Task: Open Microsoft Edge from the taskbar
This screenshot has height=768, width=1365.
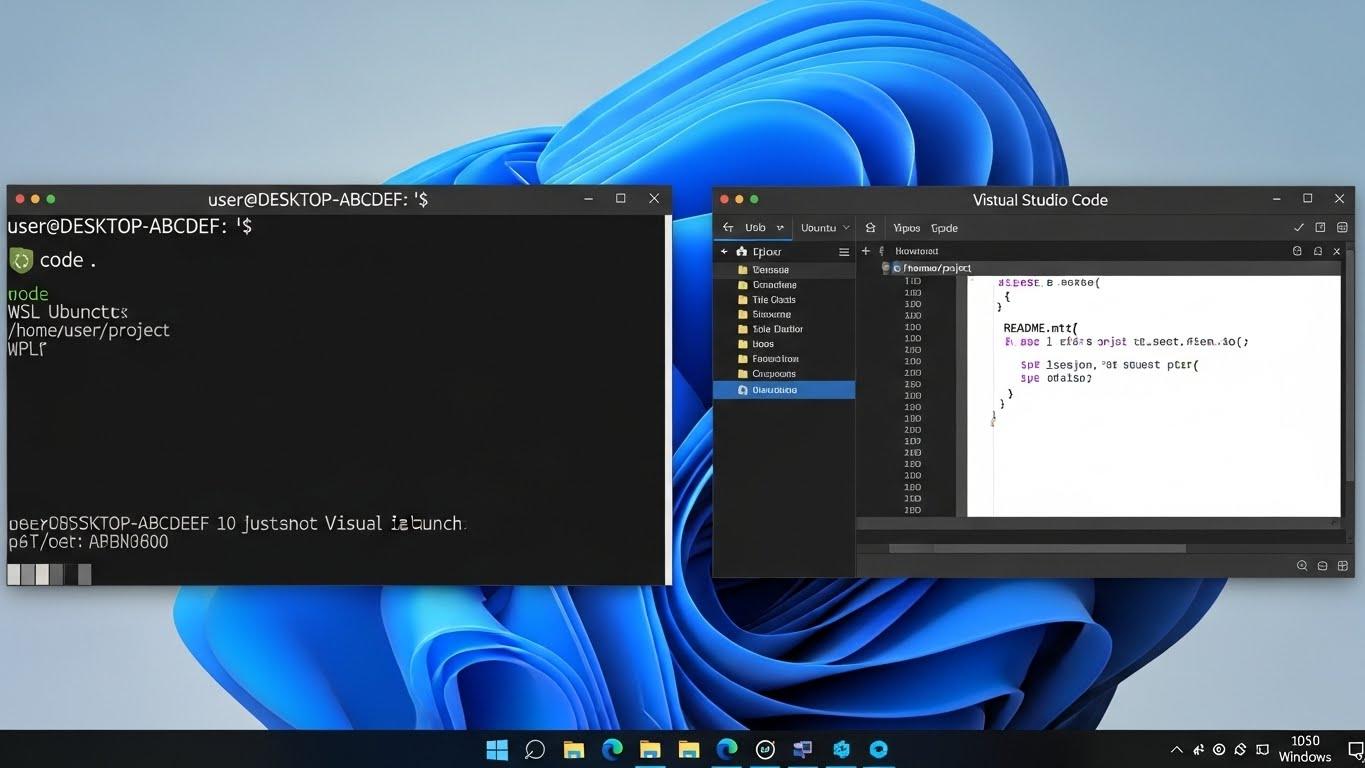Action: tap(611, 749)
